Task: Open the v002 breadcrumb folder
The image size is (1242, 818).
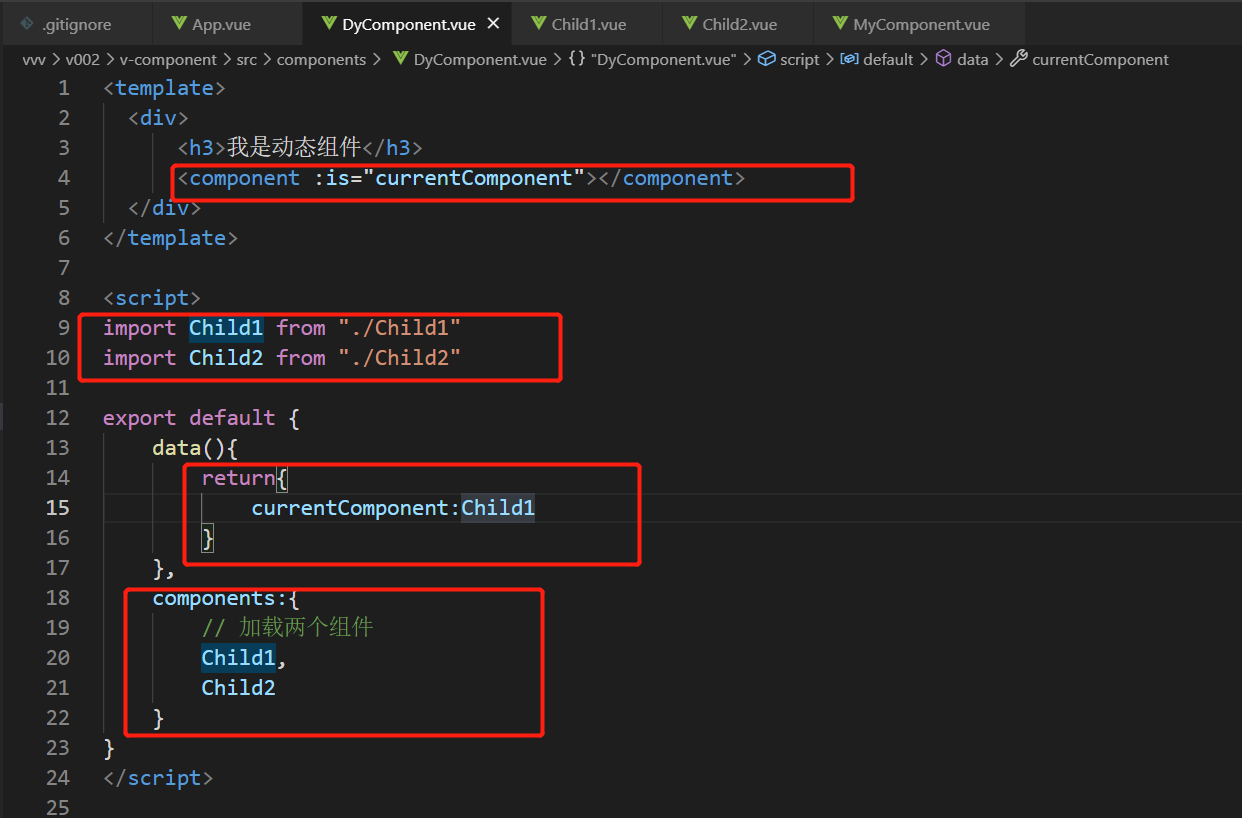Action: click(x=83, y=60)
